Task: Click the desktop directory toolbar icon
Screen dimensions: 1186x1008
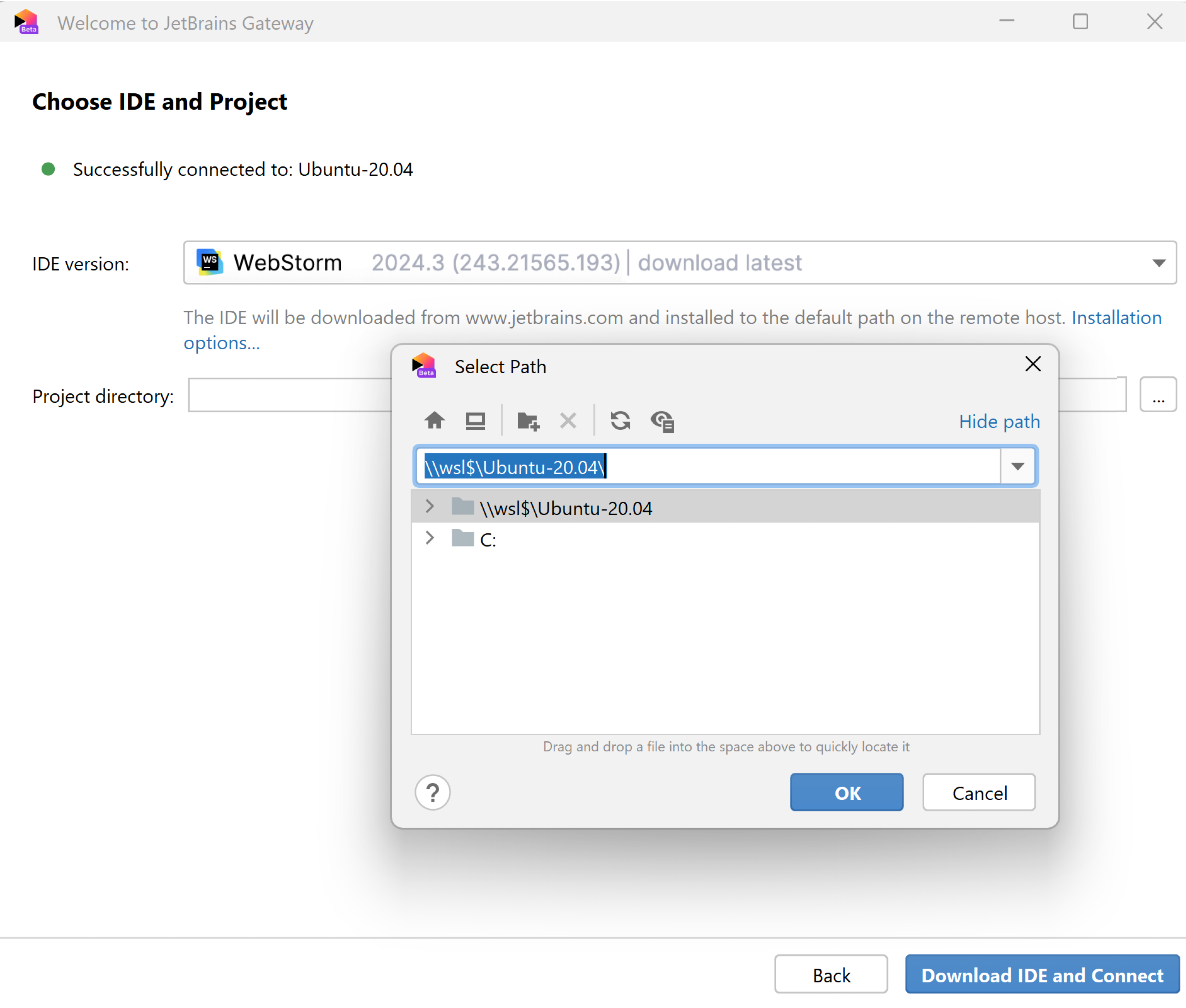Action: (475, 421)
